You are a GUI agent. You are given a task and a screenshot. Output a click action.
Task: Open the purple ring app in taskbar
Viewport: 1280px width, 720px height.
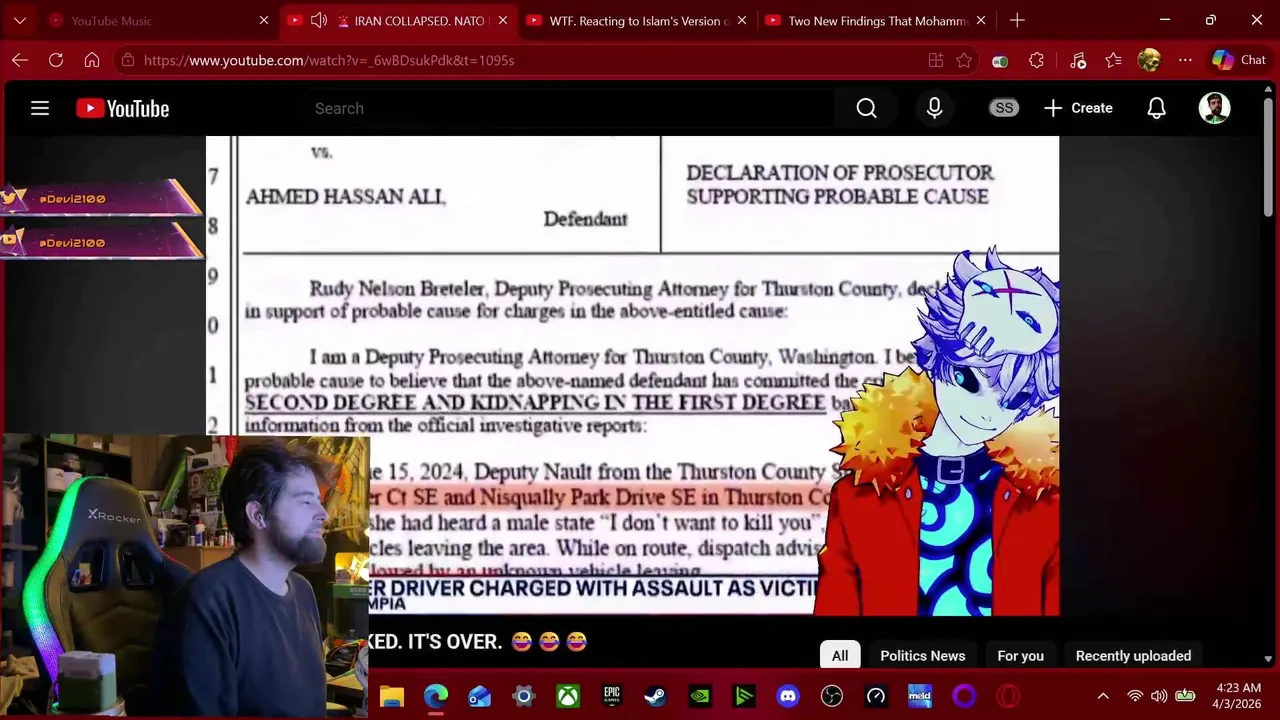pyautogui.click(x=964, y=696)
